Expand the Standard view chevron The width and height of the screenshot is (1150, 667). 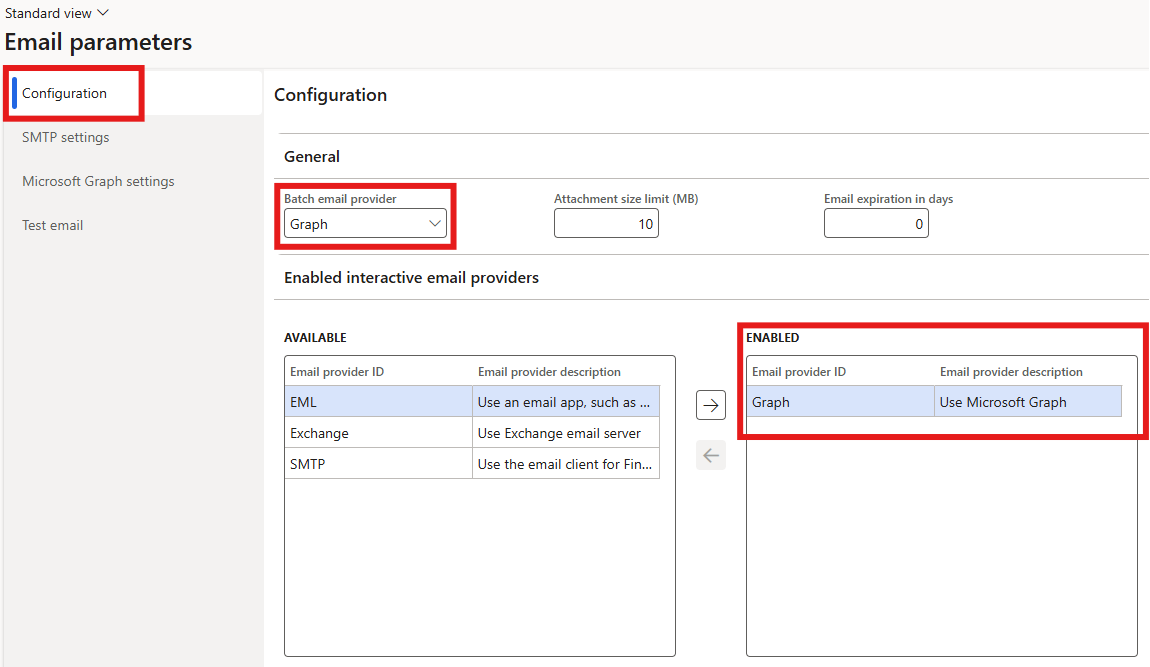(103, 13)
